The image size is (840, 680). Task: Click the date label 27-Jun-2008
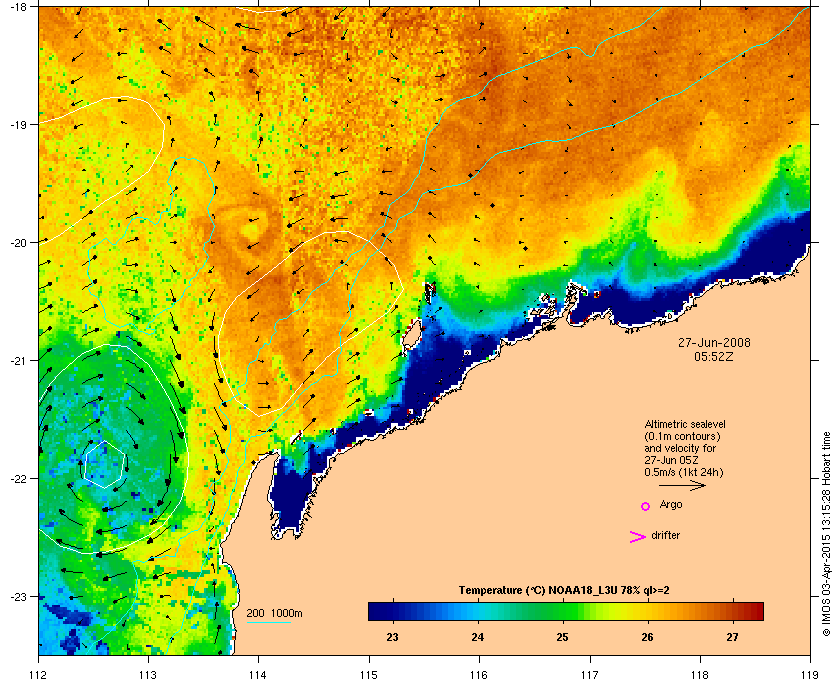(x=714, y=342)
